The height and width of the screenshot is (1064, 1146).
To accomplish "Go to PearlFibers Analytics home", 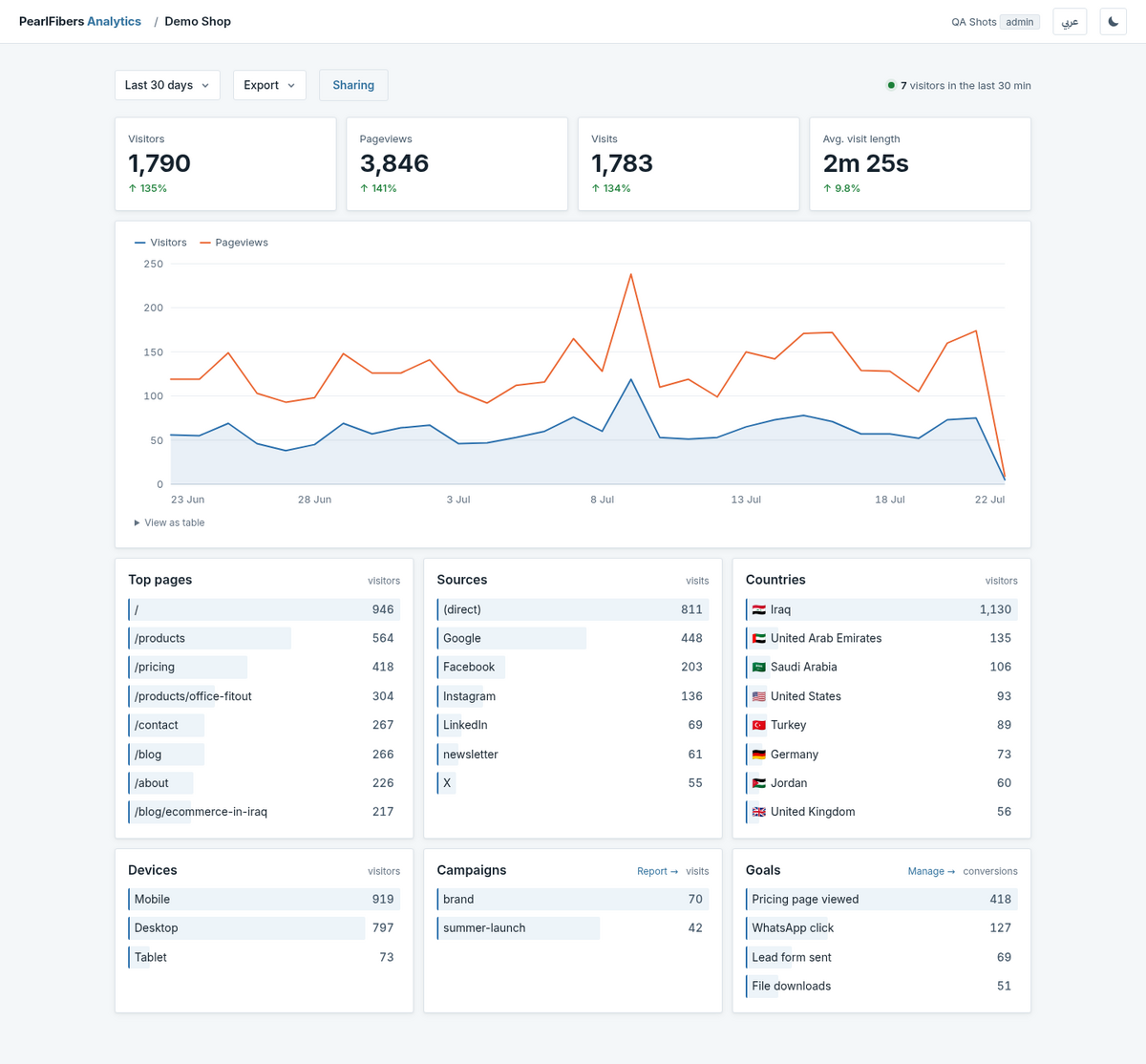I will click(80, 21).
